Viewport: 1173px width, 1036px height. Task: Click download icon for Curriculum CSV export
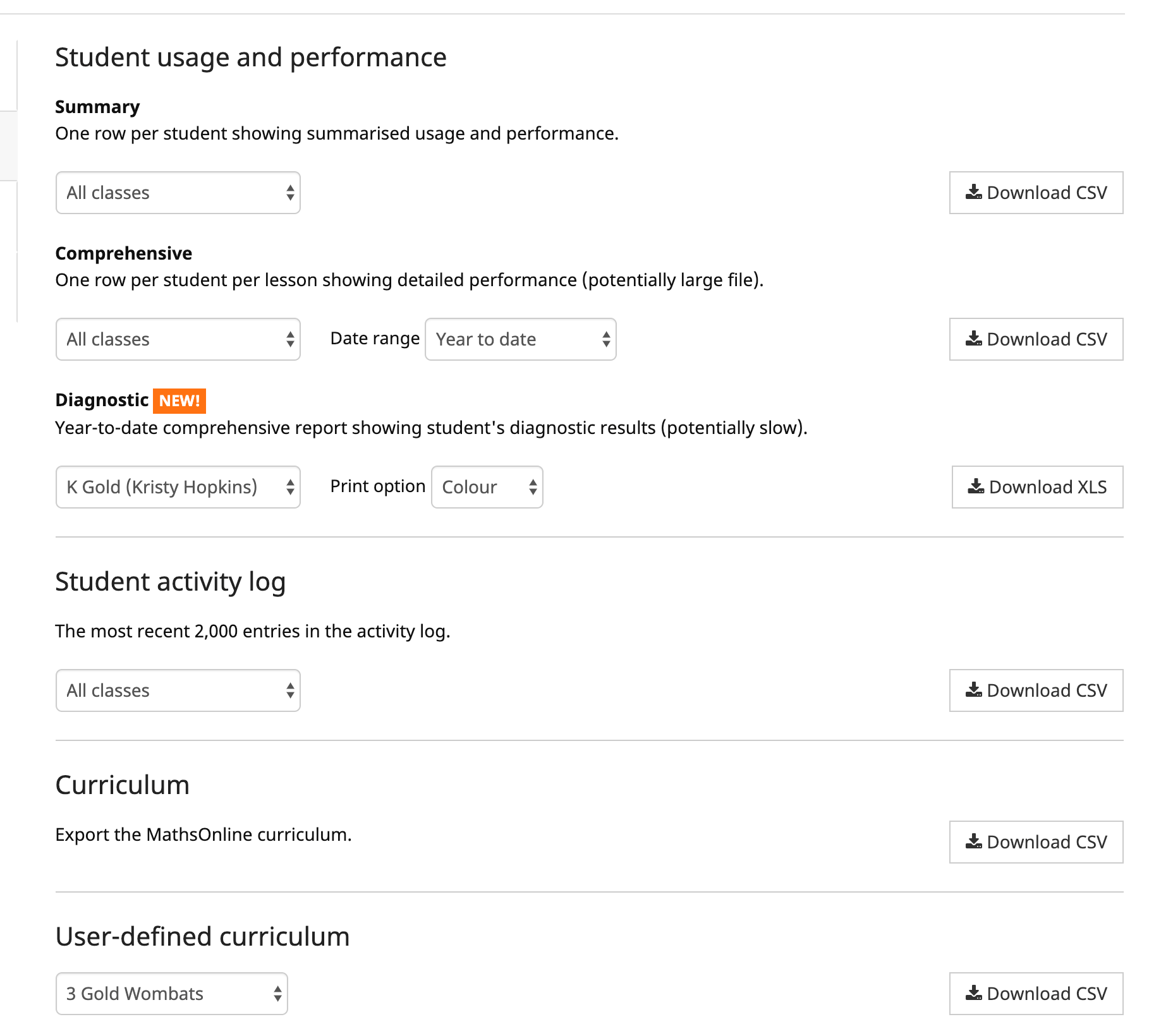pos(974,841)
